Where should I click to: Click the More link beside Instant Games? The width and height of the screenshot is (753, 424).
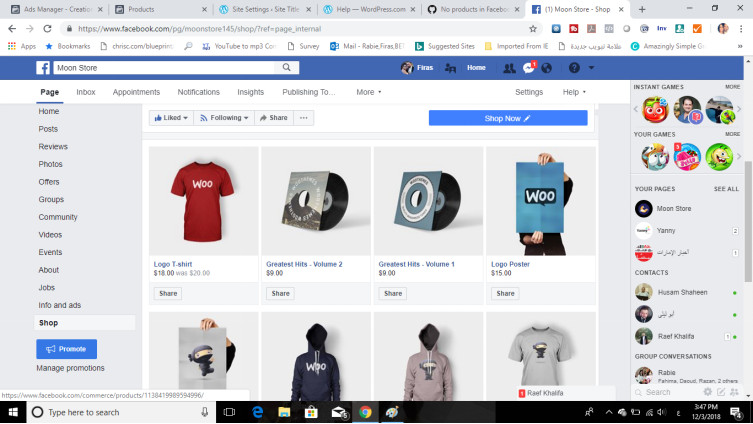tap(732, 87)
